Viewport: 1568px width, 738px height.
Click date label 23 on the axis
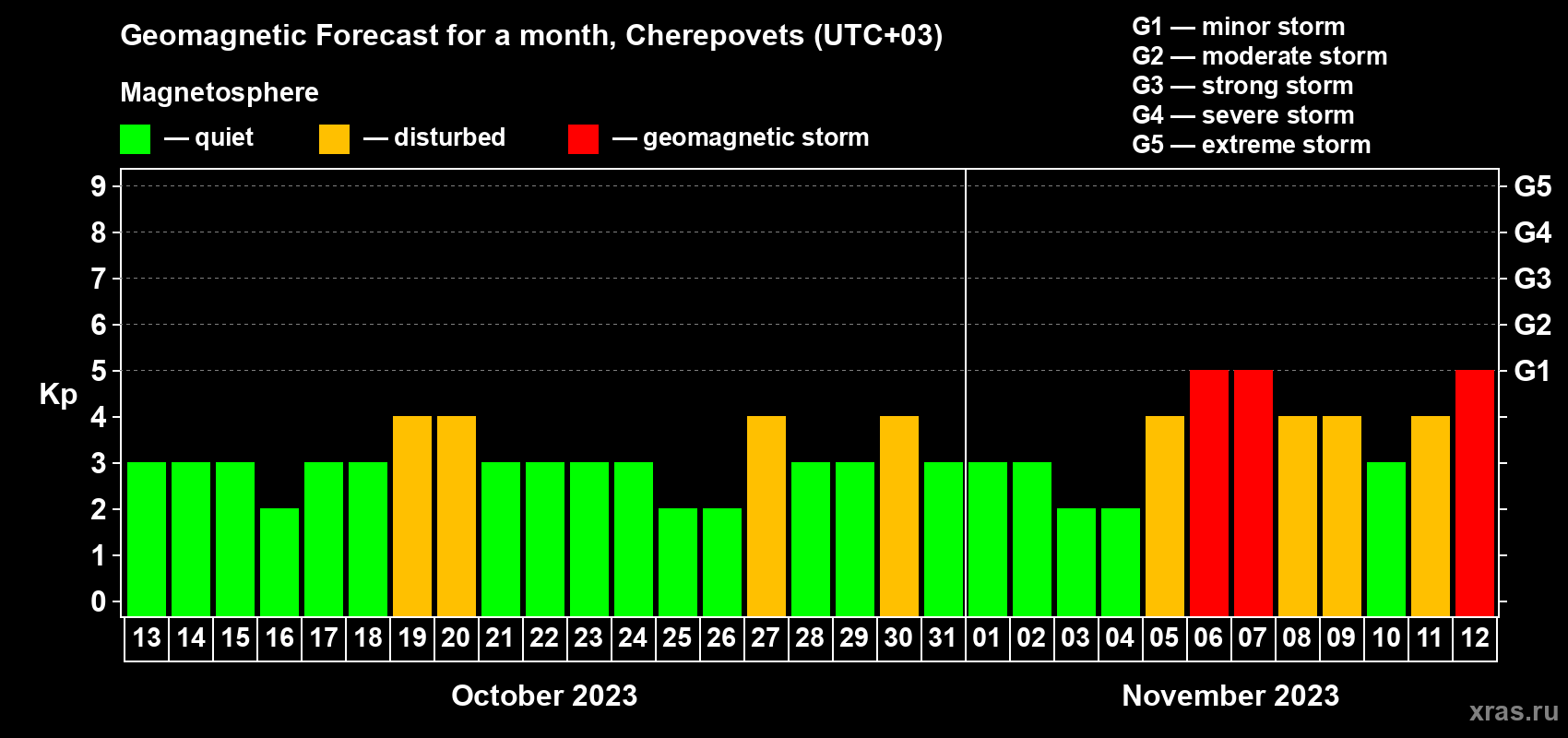click(x=588, y=637)
